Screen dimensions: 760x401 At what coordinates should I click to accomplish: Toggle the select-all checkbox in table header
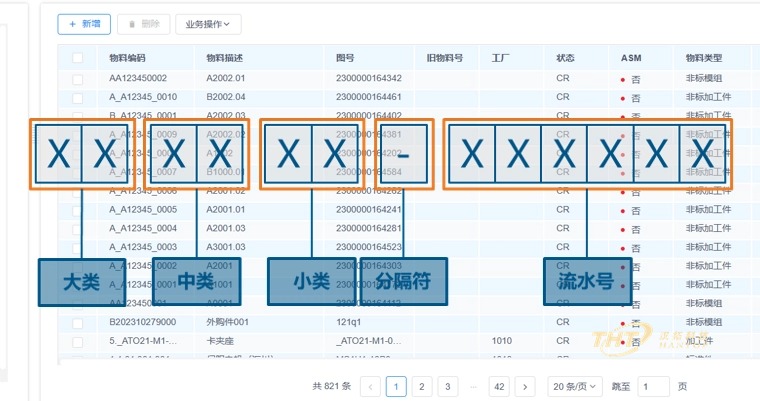coord(77,58)
